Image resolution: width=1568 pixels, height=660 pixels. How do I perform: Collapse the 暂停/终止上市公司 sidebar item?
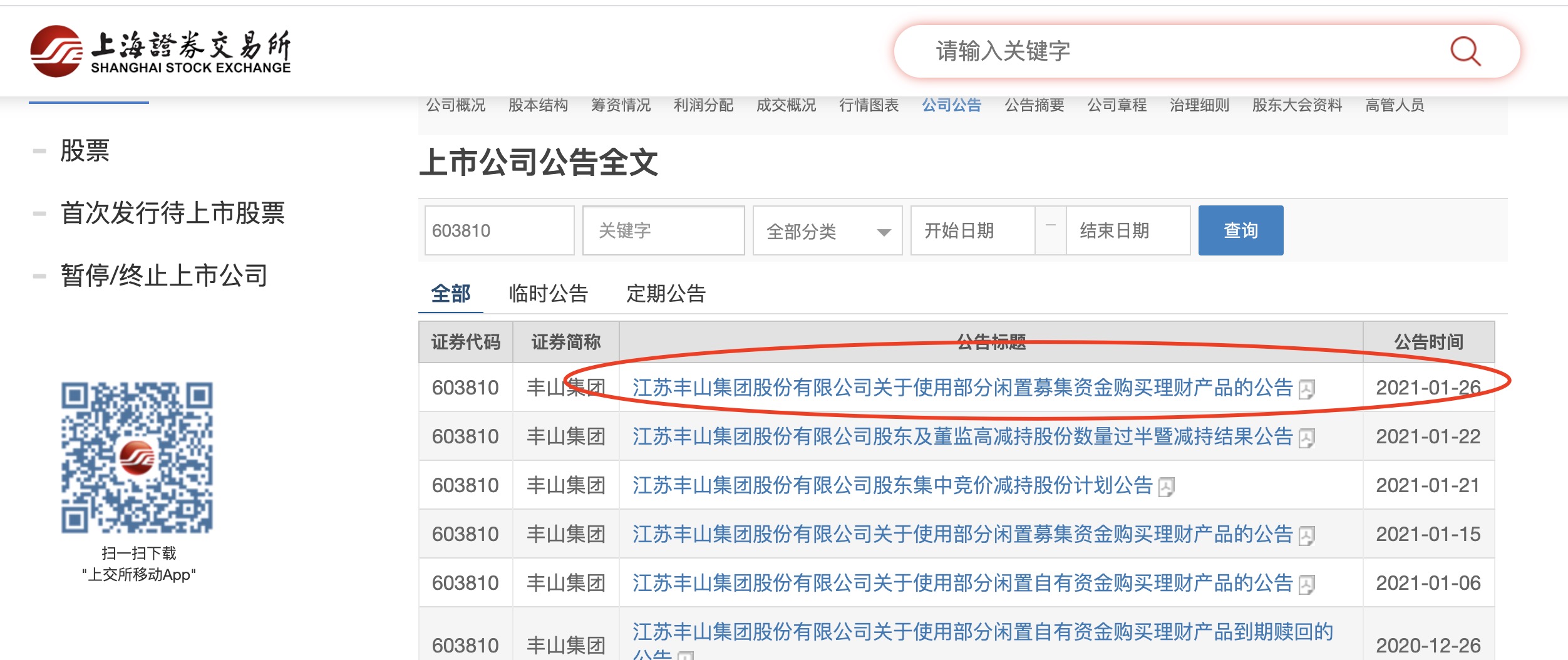pos(39,276)
